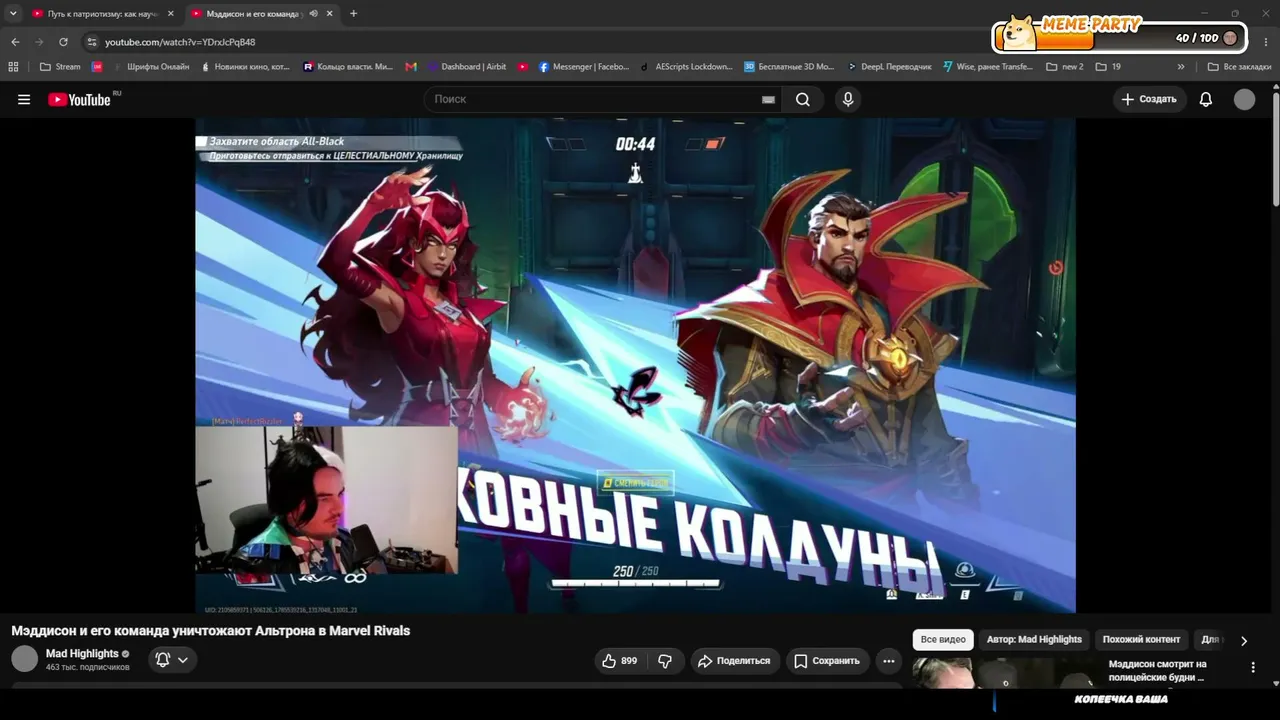1280x720 pixels.
Task: Click the video title text 'Мэддисон и его команда уничтожают Альтрона'
Action: 211,631
